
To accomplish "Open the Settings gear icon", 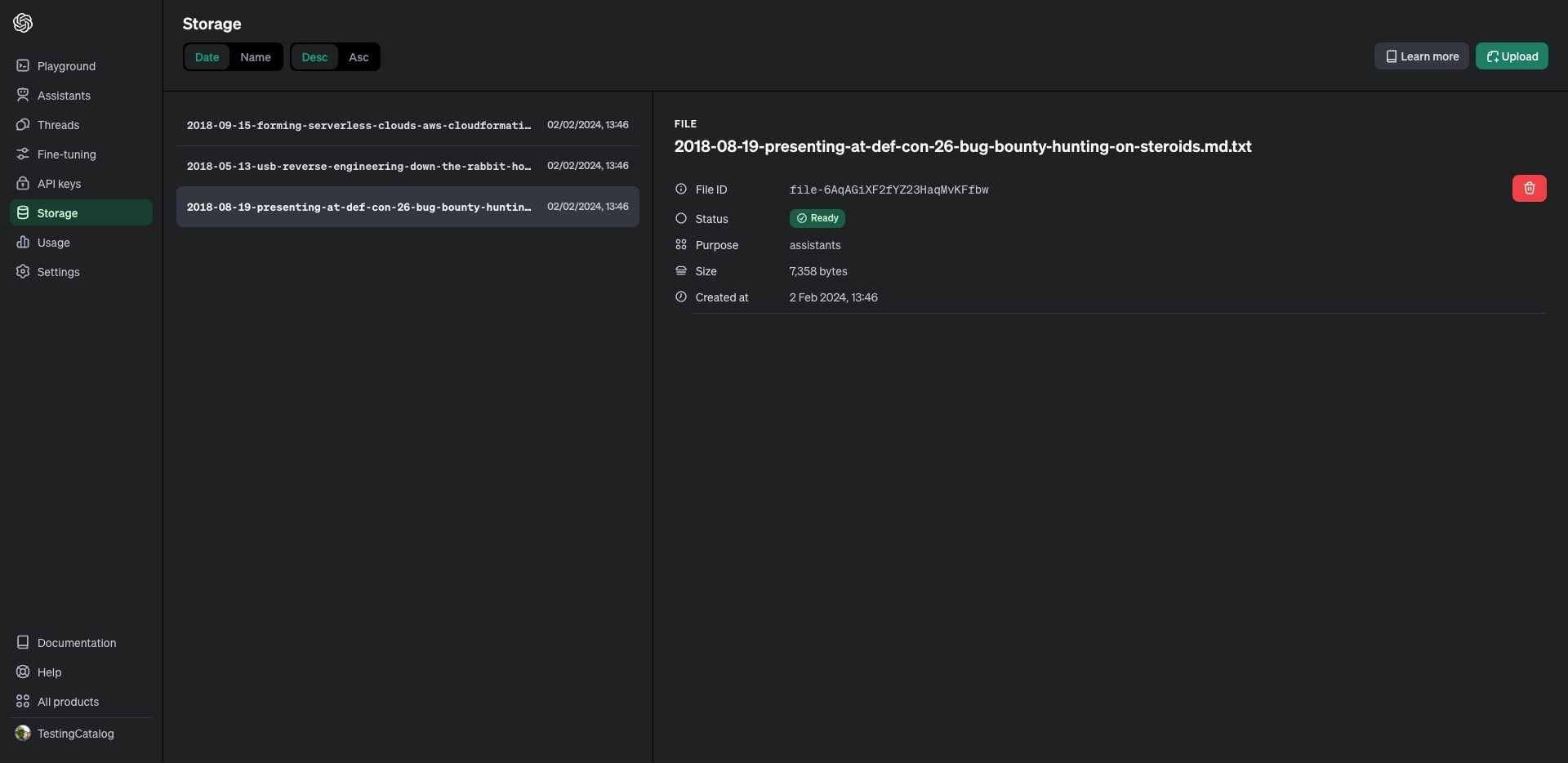I will pos(23,271).
